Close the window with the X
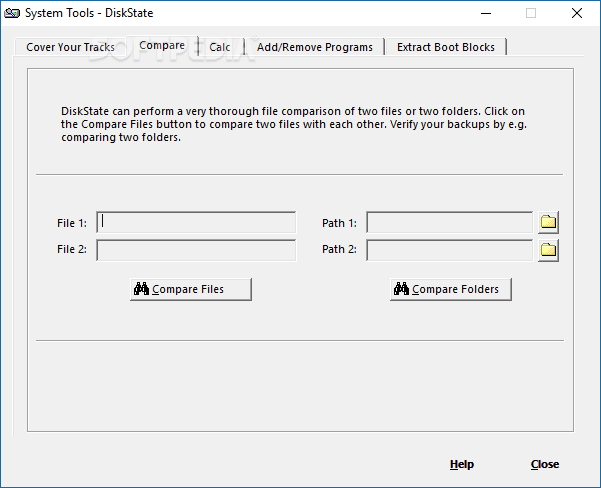 coord(576,13)
